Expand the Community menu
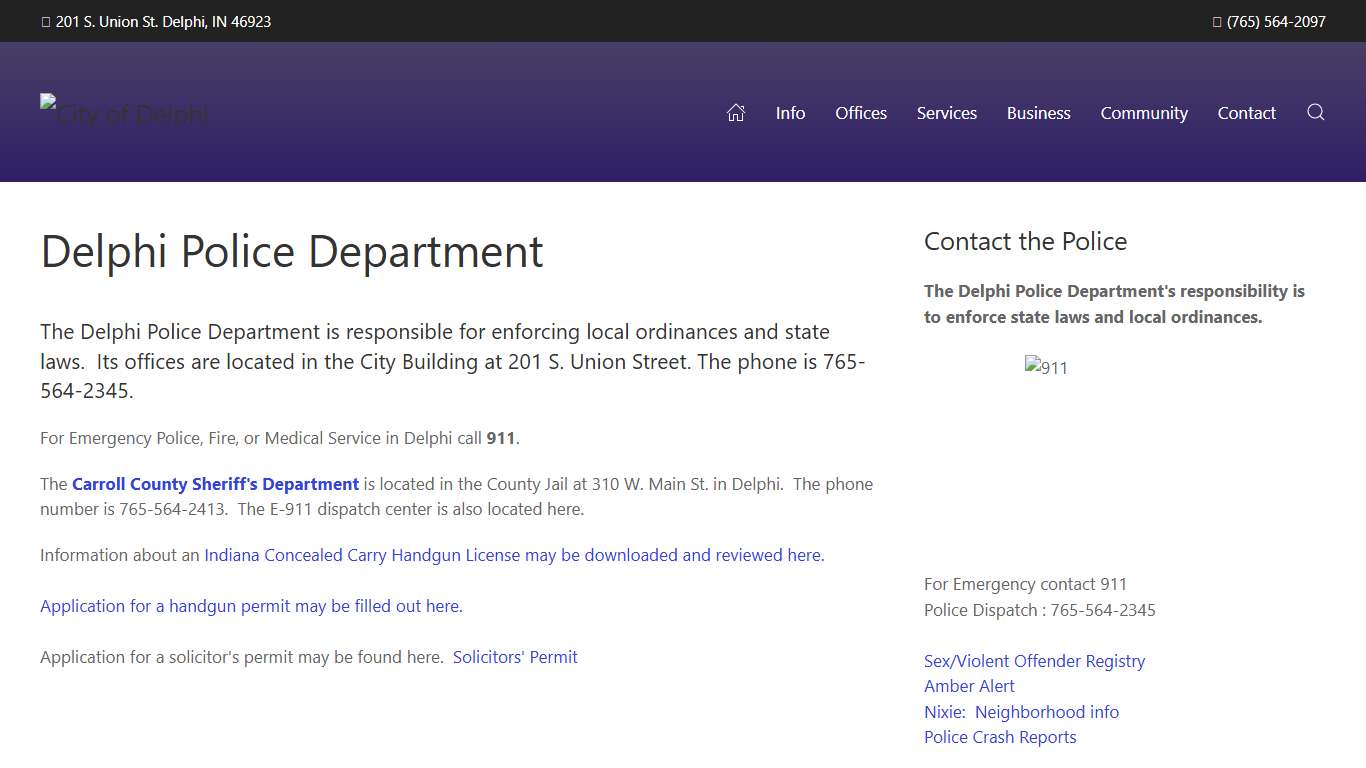Image resolution: width=1366 pixels, height=768 pixels. (x=1144, y=113)
